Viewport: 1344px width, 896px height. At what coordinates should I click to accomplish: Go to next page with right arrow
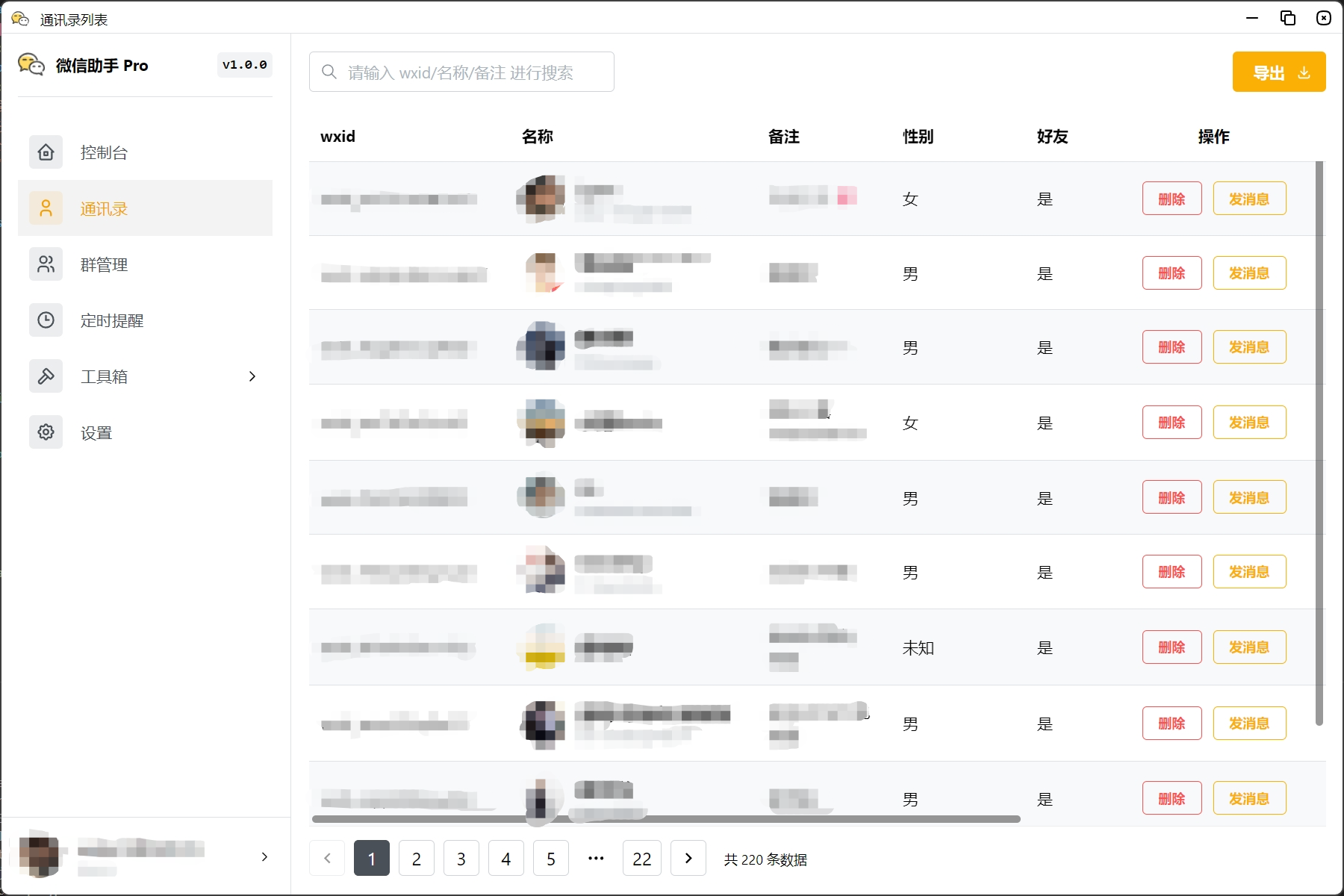688,859
